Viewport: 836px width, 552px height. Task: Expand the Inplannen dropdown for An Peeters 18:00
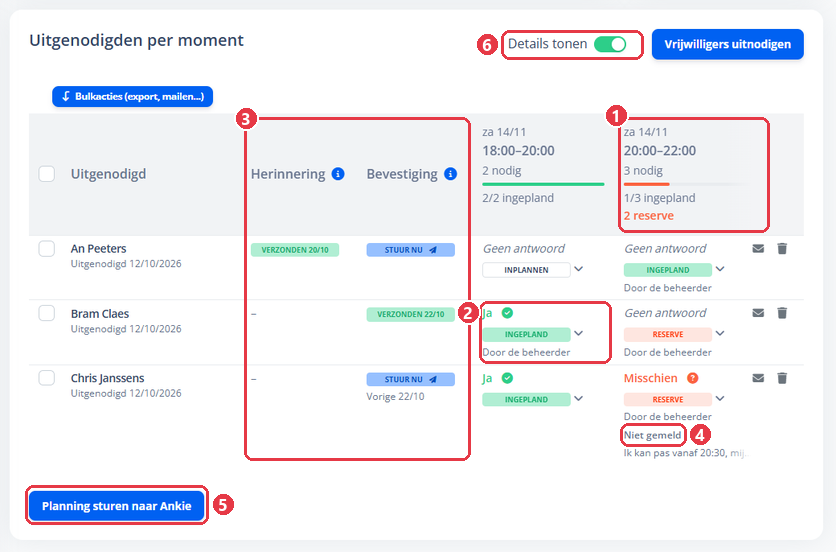point(578,269)
